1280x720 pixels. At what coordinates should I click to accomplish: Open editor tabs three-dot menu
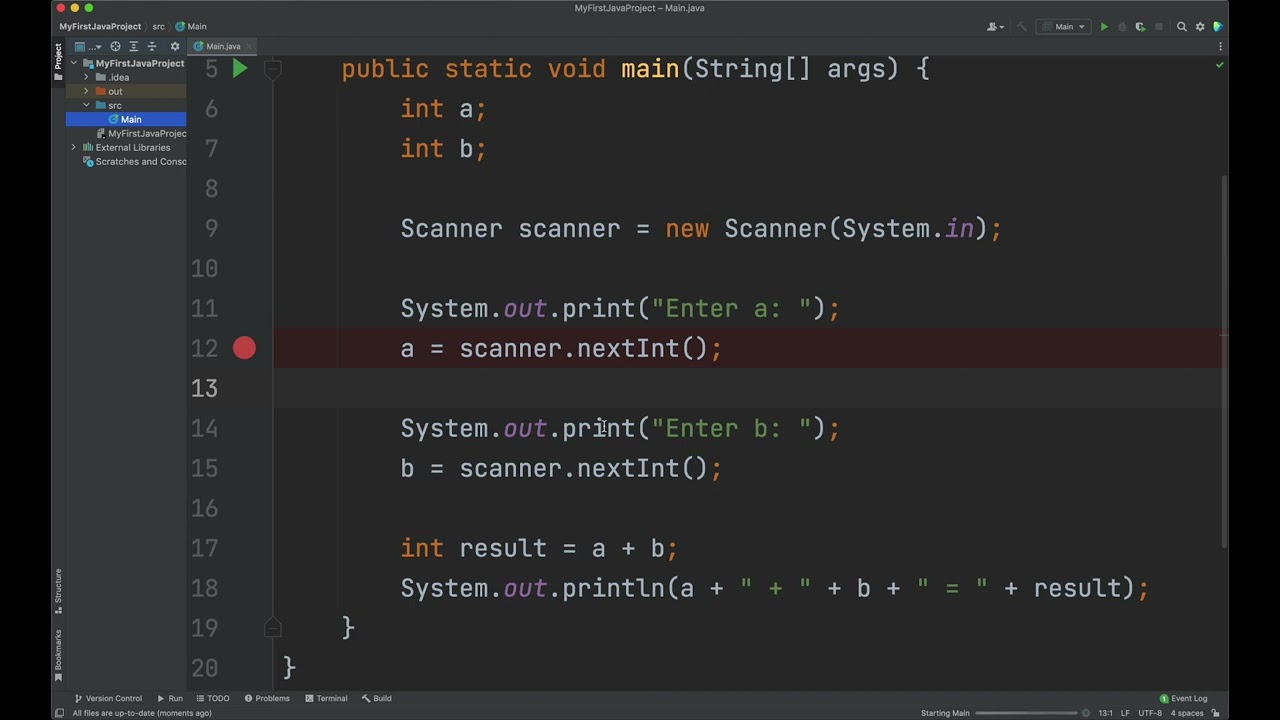click(1220, 47)
